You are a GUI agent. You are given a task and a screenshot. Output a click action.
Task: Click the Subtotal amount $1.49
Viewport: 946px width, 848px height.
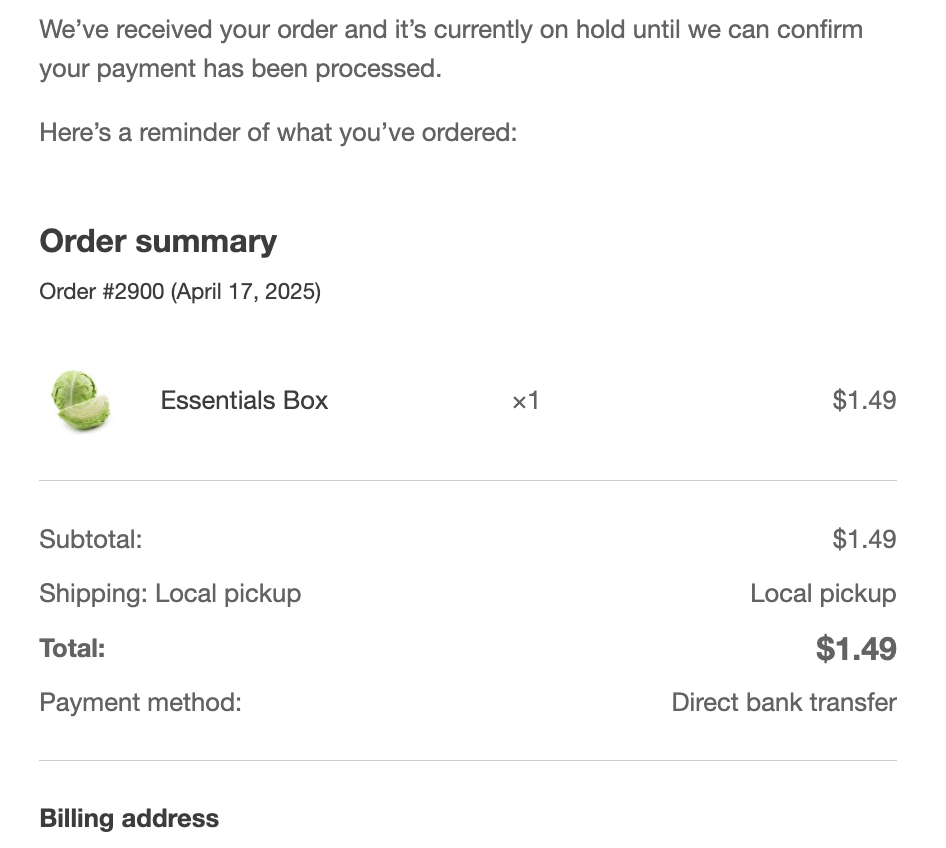click(864, 539)
